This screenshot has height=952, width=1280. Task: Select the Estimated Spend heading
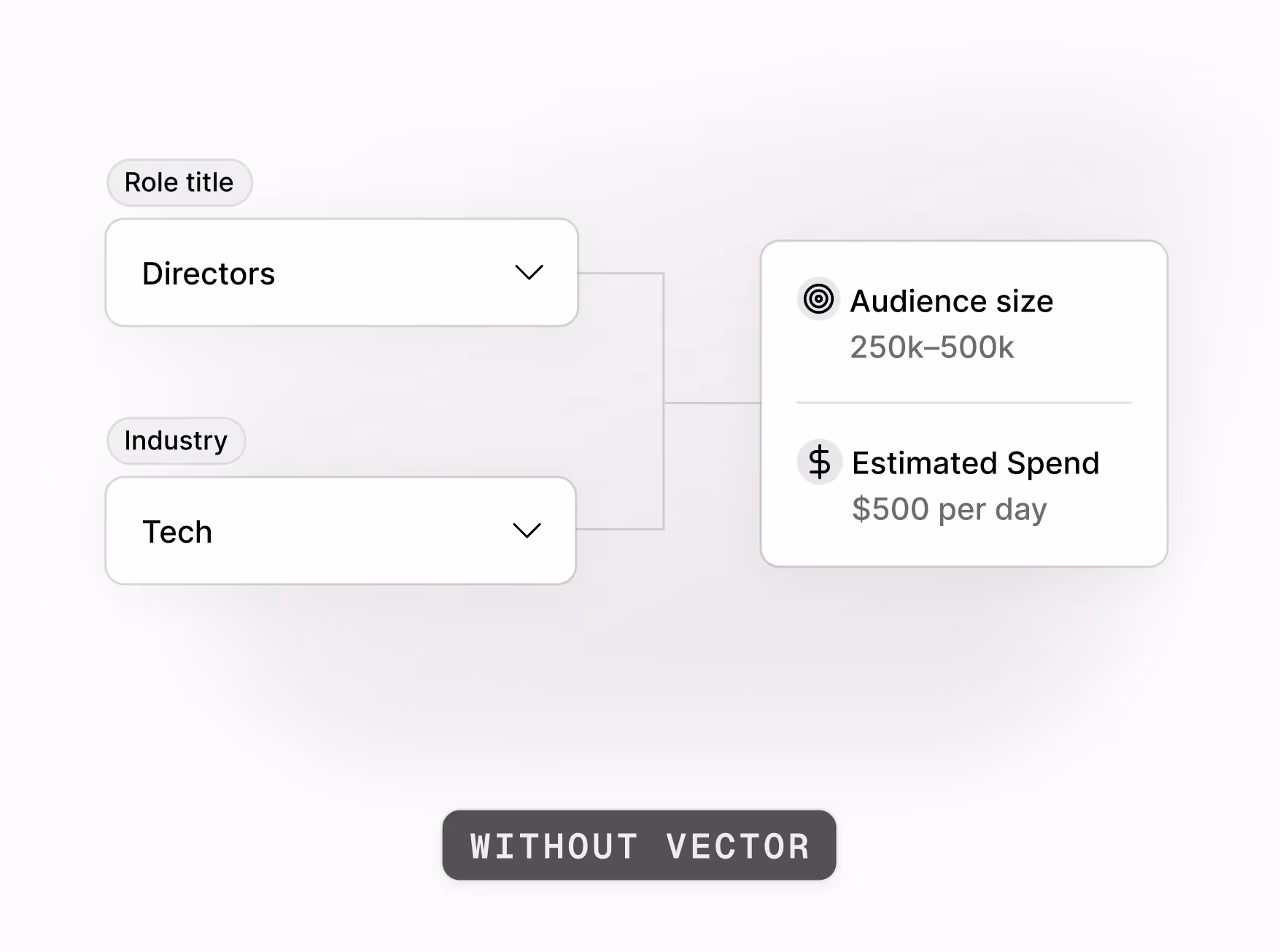coord(975,463)
